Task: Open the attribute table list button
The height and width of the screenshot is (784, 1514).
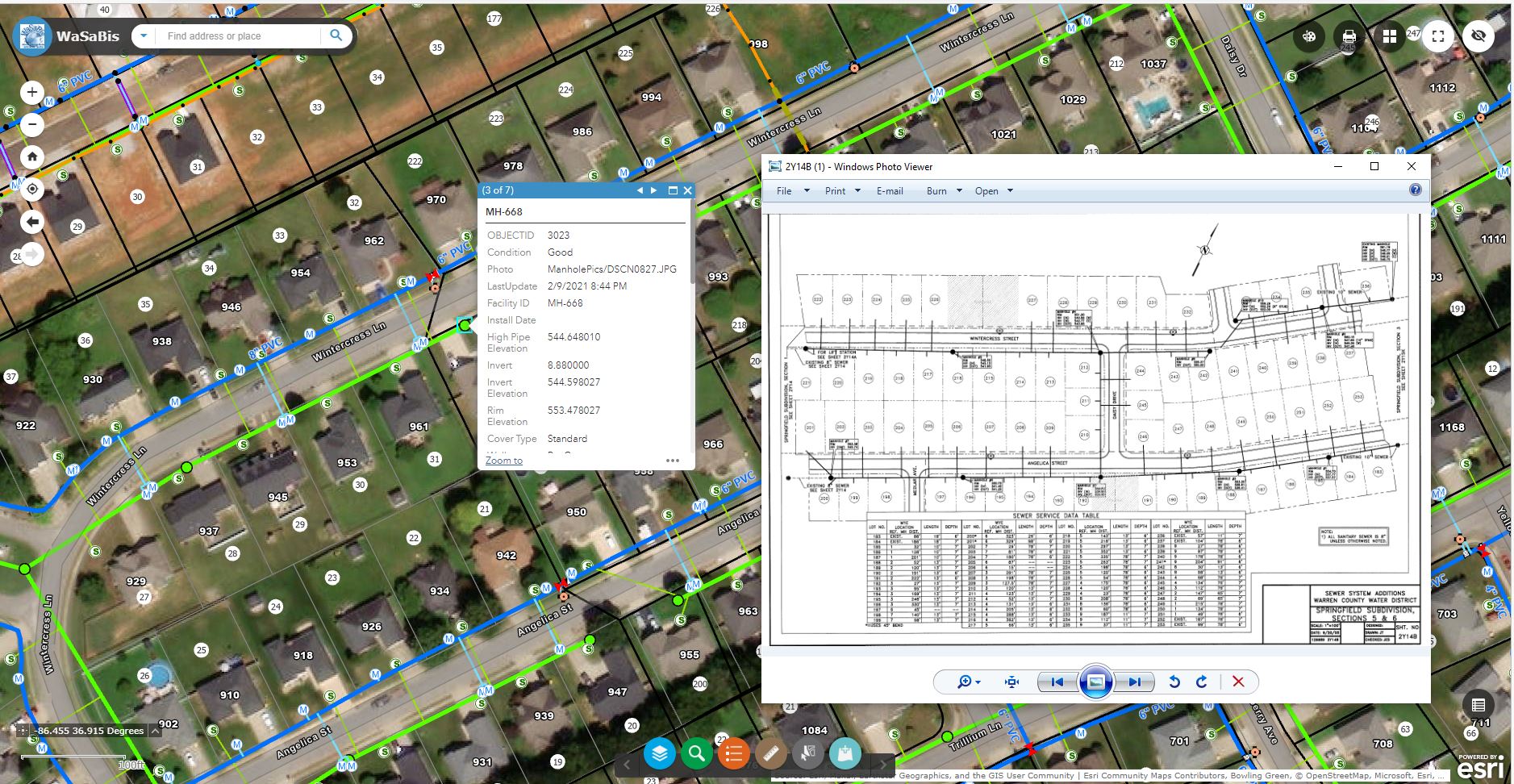Action: click(1478, 705)
